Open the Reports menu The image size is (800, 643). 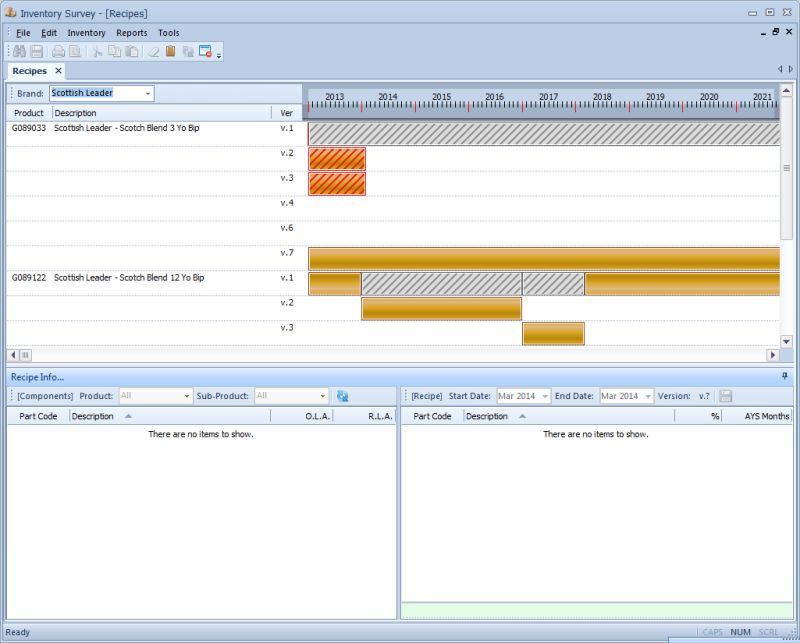coord(132,32)
